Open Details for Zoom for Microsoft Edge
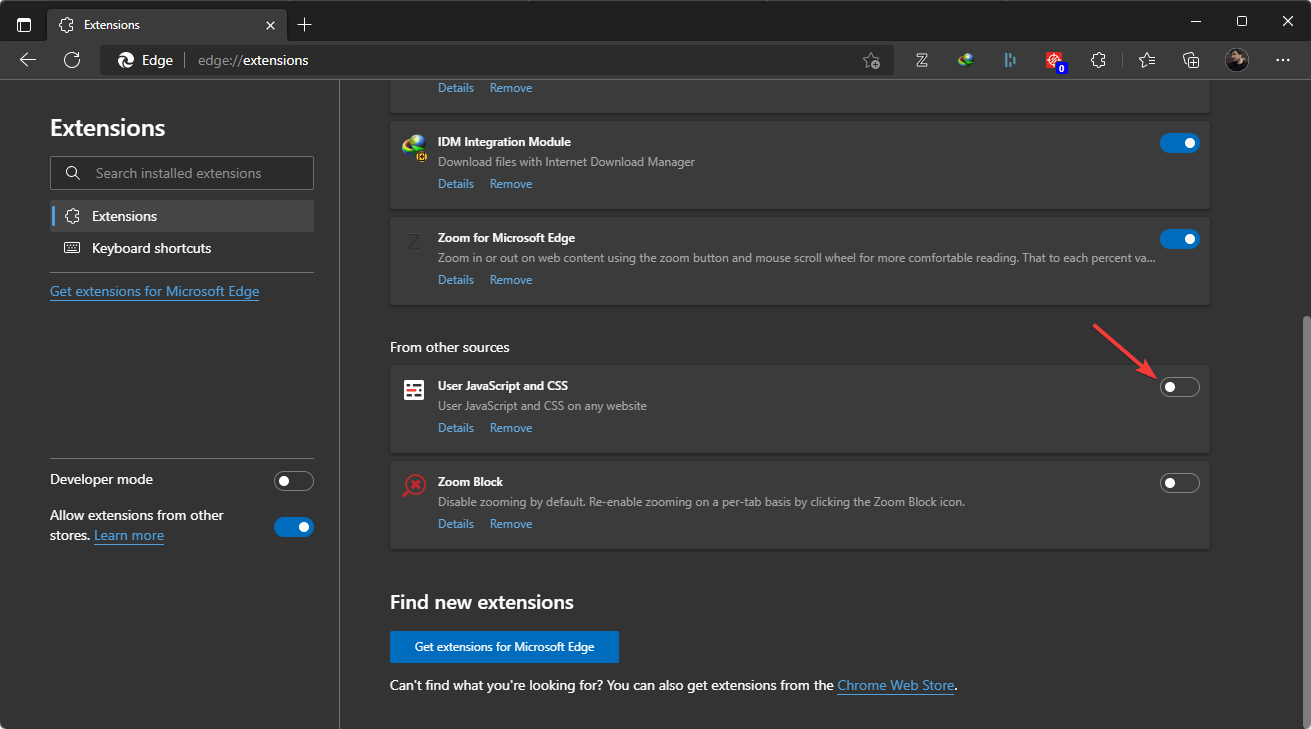 tap(456, 280)
